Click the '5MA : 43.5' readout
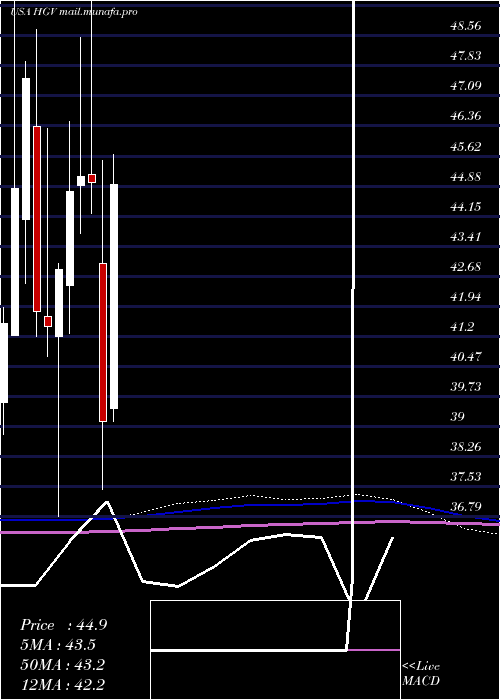 pos(58,645)
